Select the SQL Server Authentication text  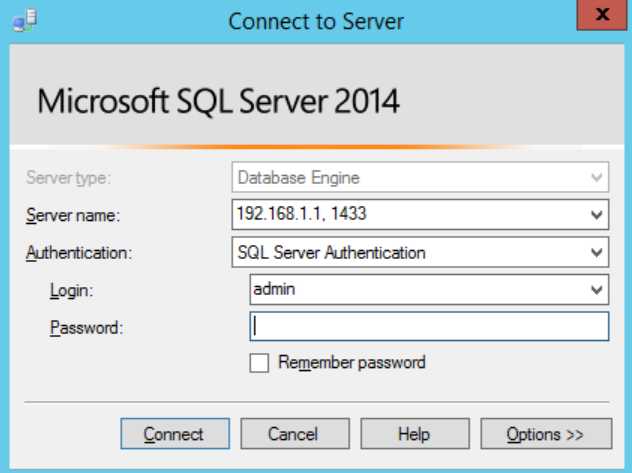pos(331,252)
